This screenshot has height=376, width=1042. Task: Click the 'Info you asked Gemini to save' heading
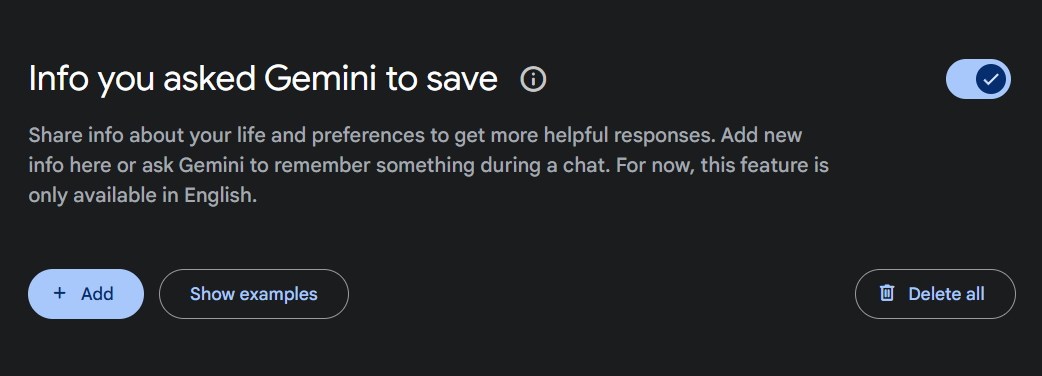click(263, 79)
